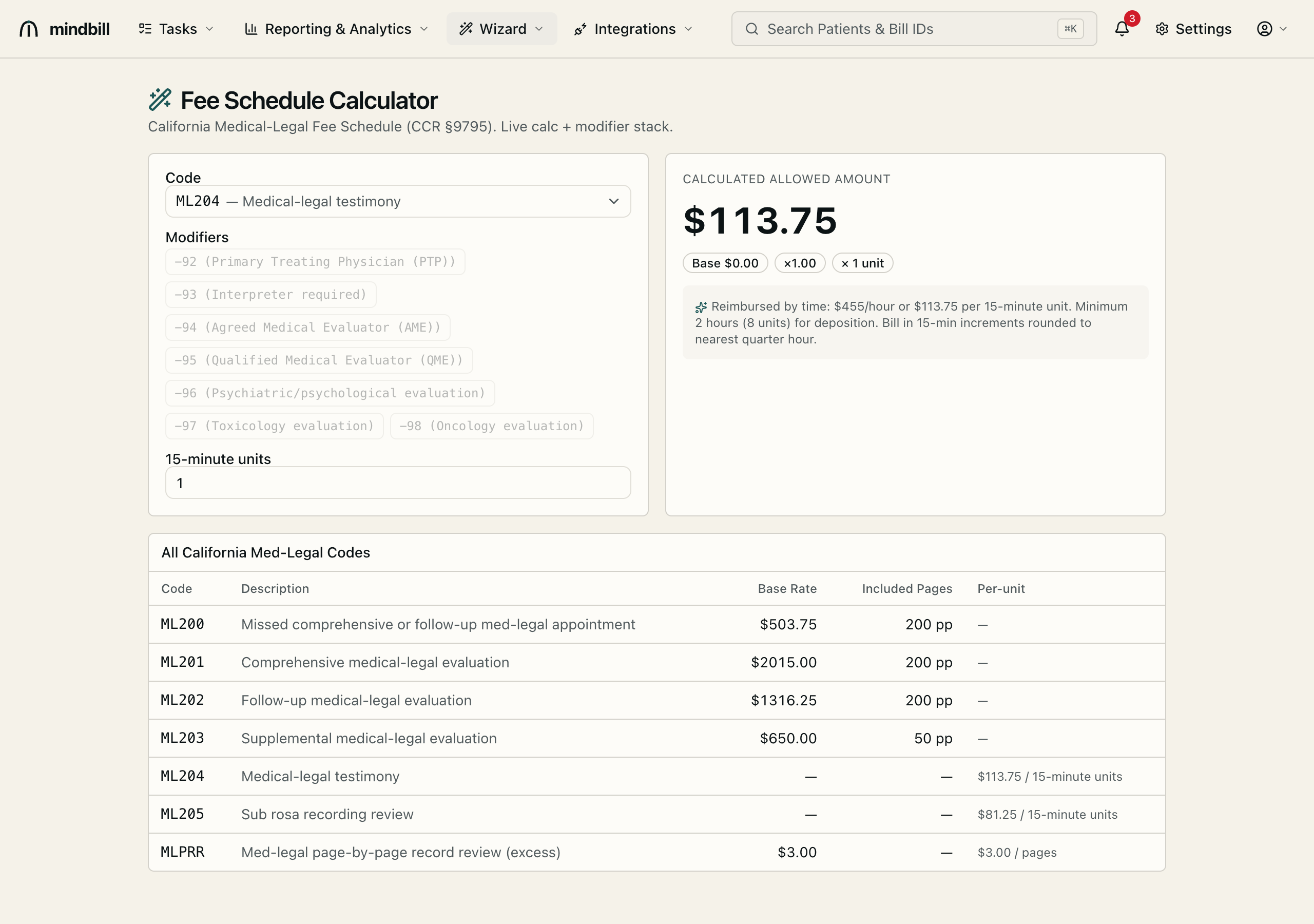This screenshot has height=924, width=1314.
Task: Focus the 15-minute units input
Action: coord(398,483)
